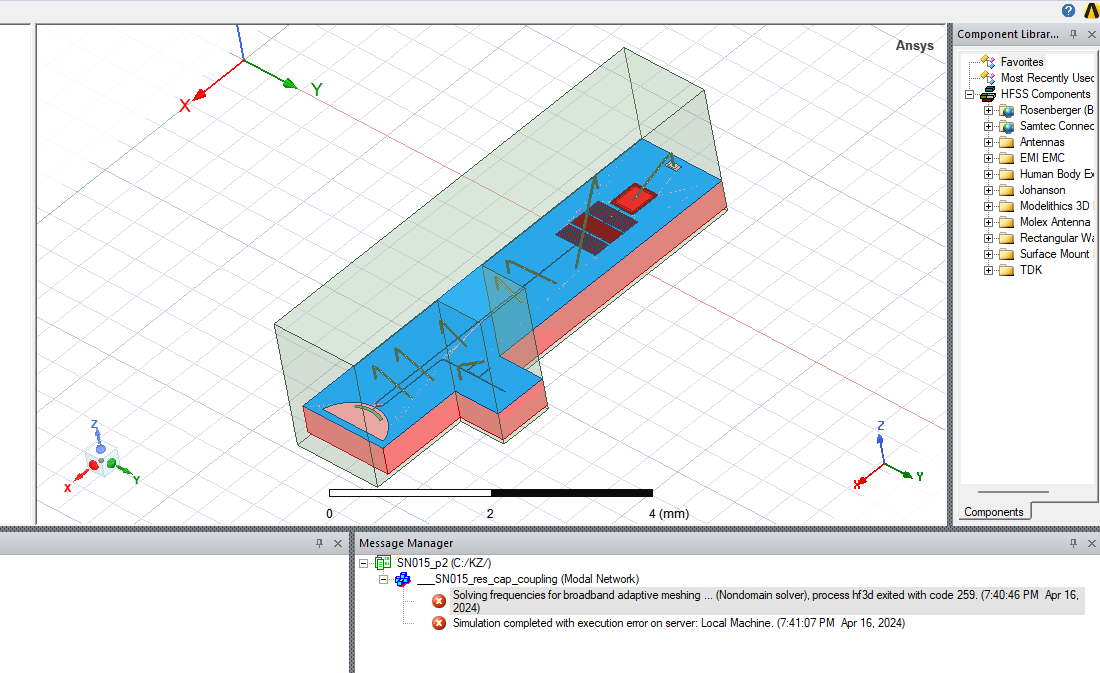Click the orientation cube in the viewport
Screen dimensions: 1100x673
pos(101,462)
